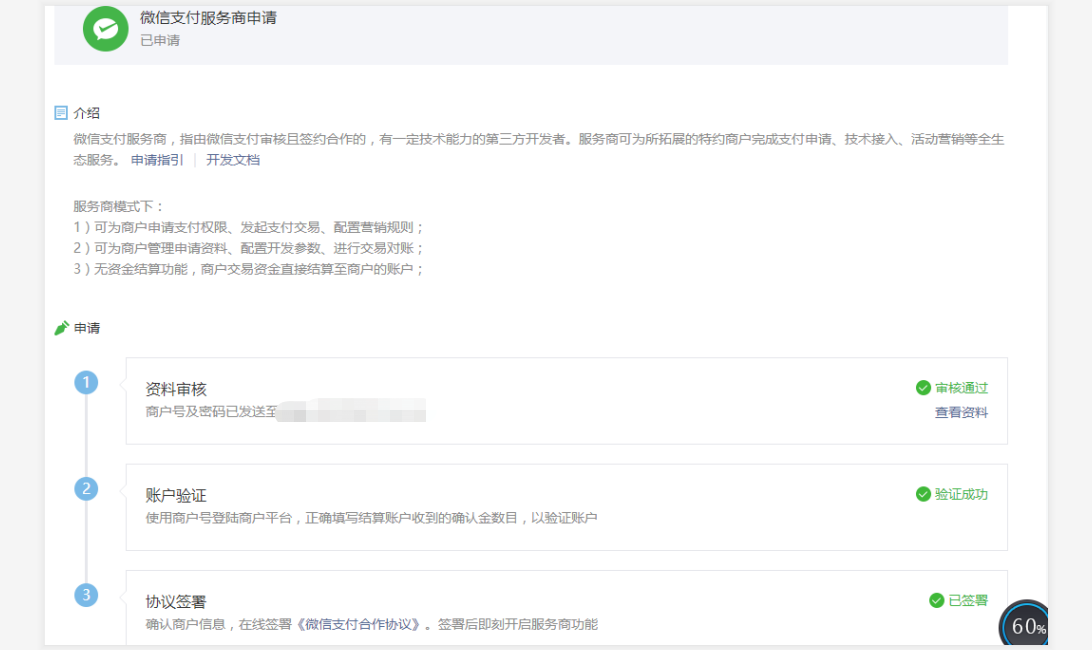
Task: Click the 已申请 status text
Action: (160, 40)
